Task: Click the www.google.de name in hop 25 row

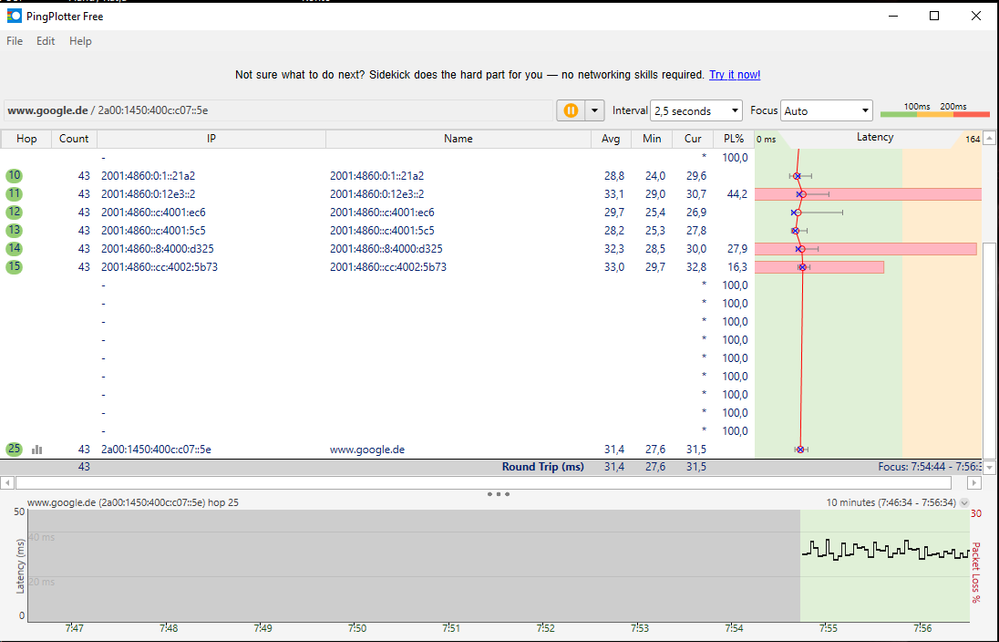Action: click(367, 450)
